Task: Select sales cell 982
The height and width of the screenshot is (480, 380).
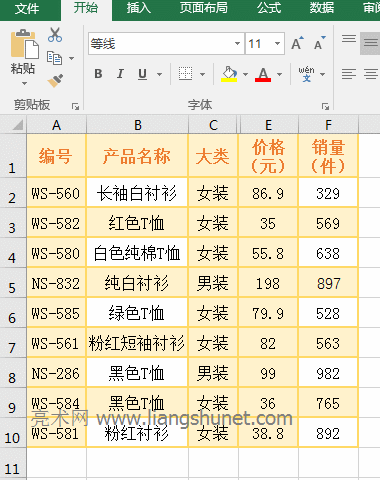Action: click(328, 373)
